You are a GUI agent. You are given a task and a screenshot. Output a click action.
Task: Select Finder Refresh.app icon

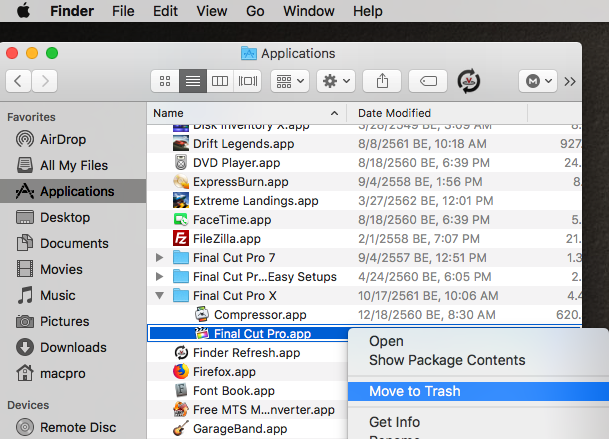tap(181, 352)
